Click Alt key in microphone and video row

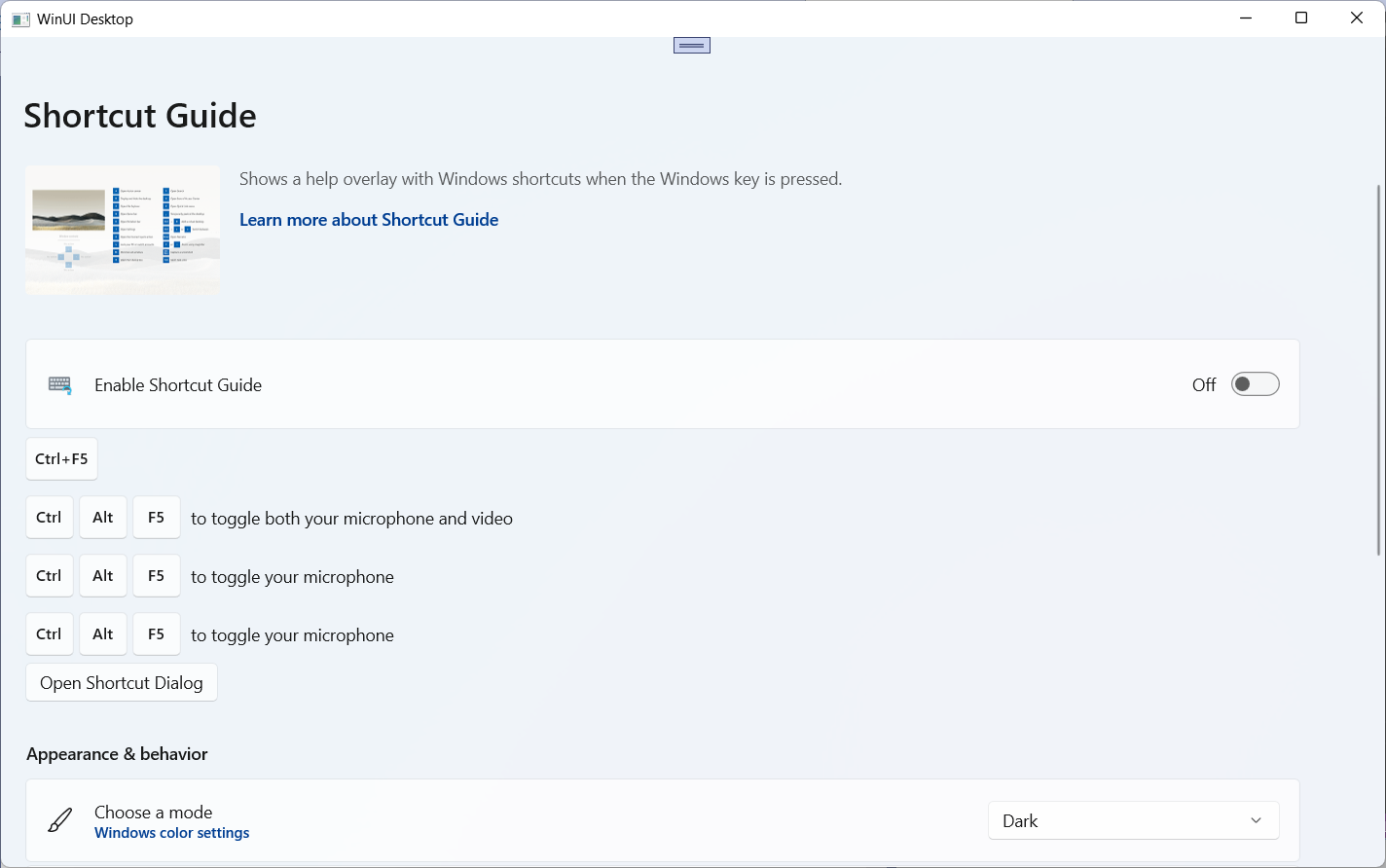tap(103, 518)
